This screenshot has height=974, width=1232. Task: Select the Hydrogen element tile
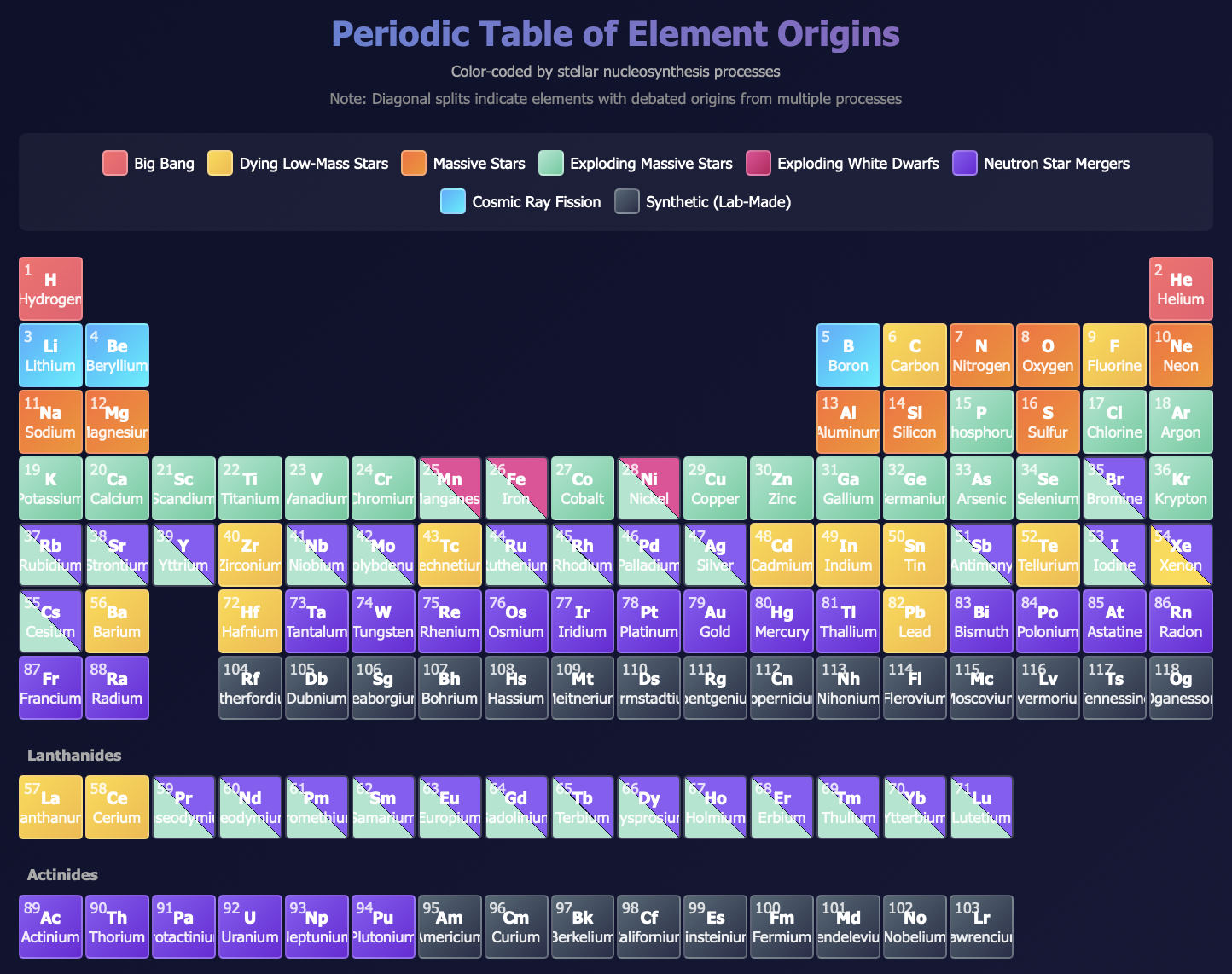click(51, 289)
